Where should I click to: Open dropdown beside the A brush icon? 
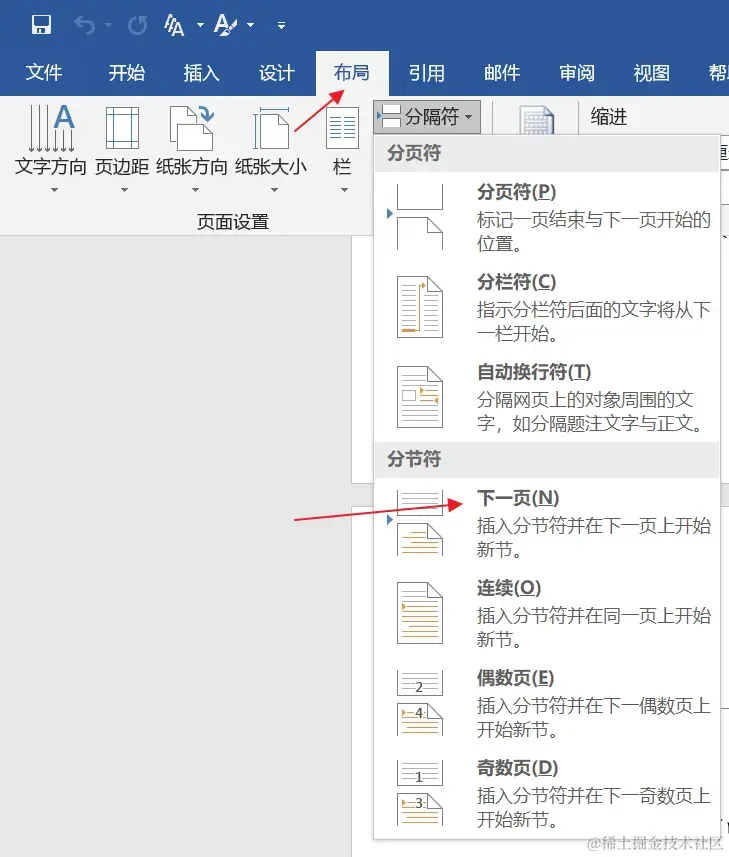click(x=250, y=25)
